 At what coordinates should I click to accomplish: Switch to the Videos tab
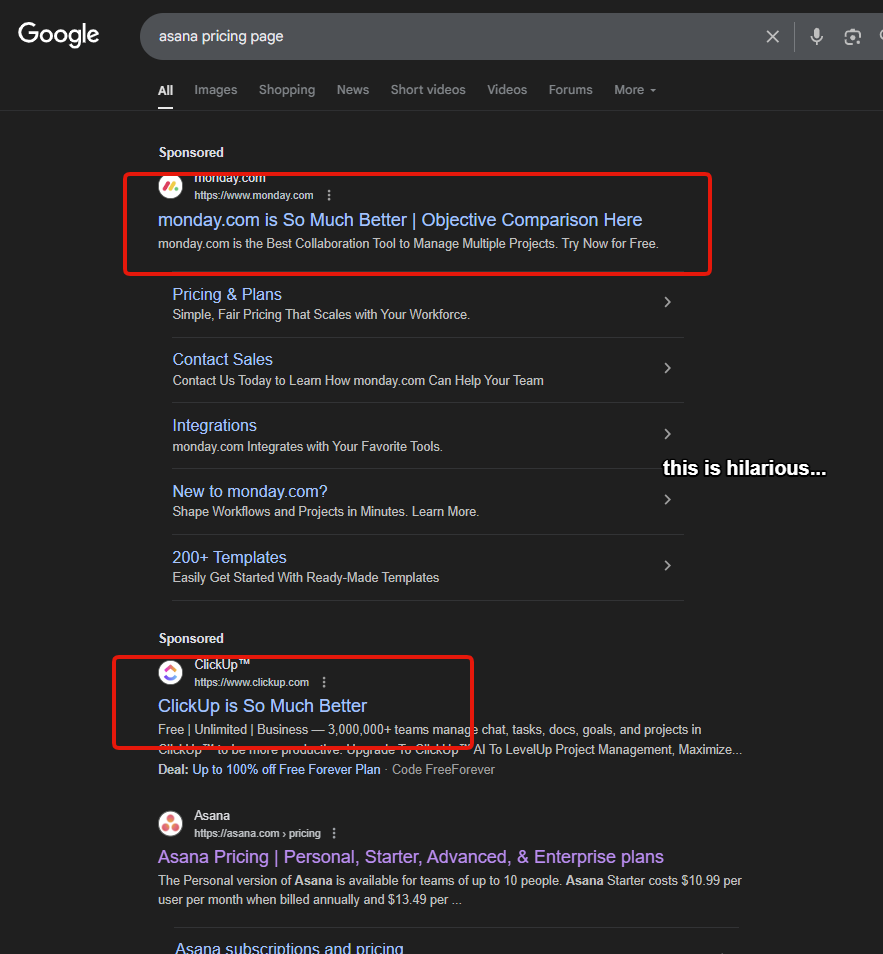click(x=506, y=90)
